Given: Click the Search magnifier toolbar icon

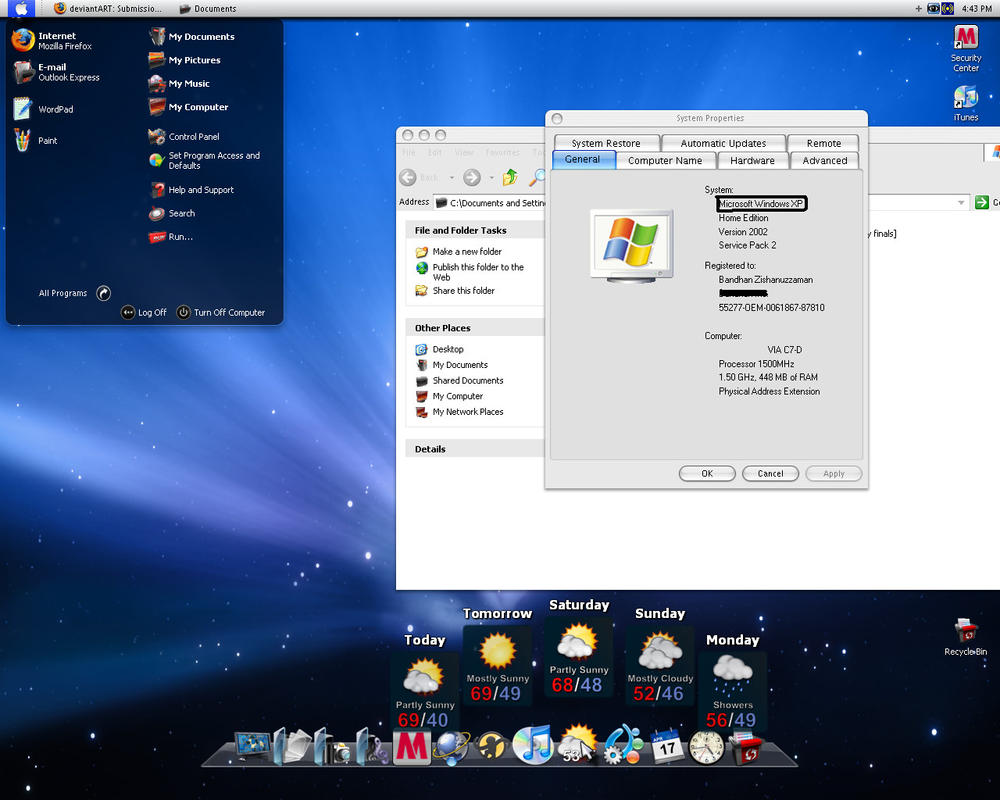Looking at the screenshot, I should click(x=538, y=177).
